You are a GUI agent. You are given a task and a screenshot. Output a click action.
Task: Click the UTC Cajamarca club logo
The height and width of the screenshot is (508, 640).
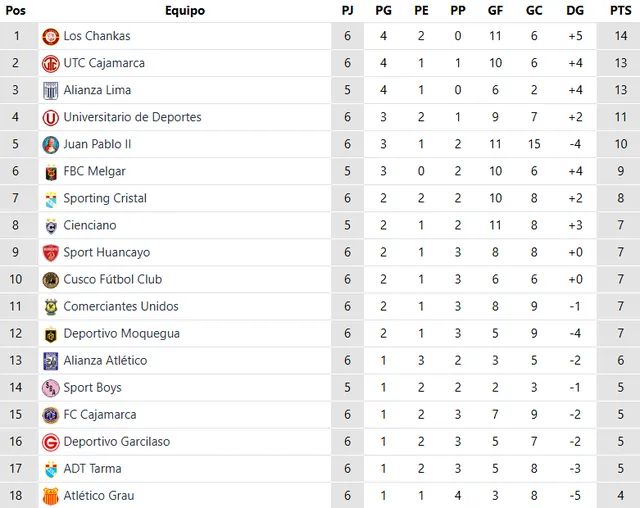click(50, 63)
